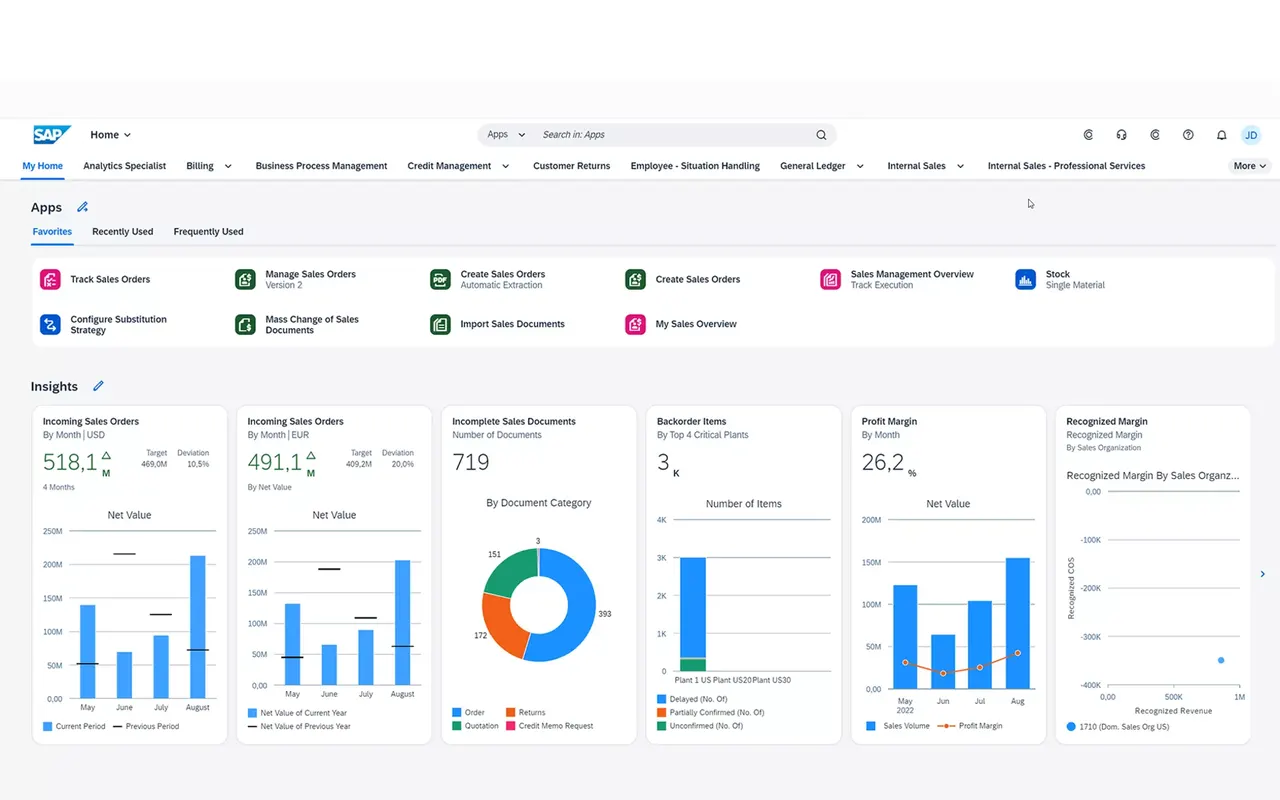Open the Incomplete Sales Documents card title
The height and width of the screenshot is (800, 1280).
[x=514, y=422]
